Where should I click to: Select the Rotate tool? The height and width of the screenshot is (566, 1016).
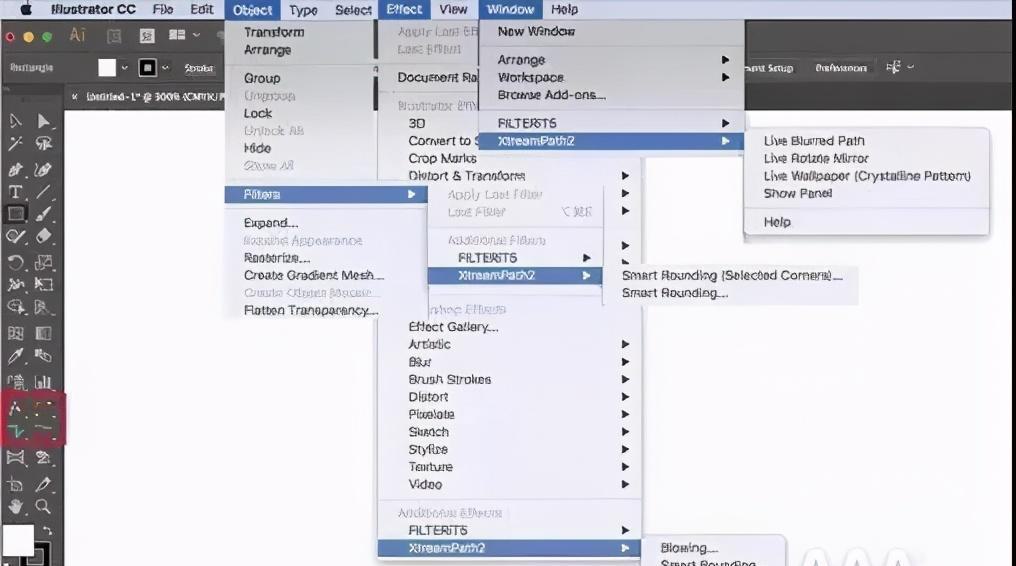[x=16, y=263]
